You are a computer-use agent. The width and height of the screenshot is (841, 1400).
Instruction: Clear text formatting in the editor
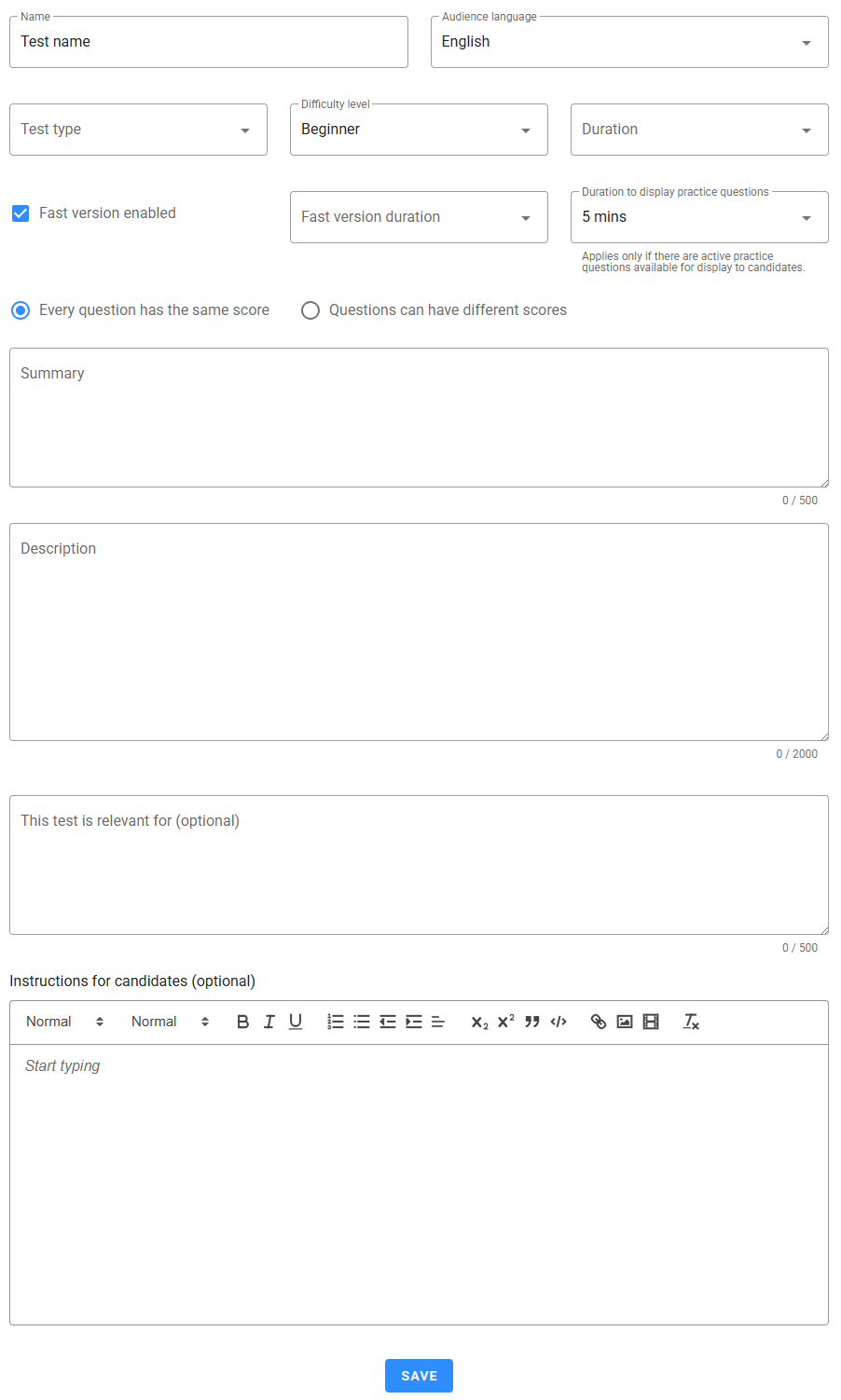691,1022
